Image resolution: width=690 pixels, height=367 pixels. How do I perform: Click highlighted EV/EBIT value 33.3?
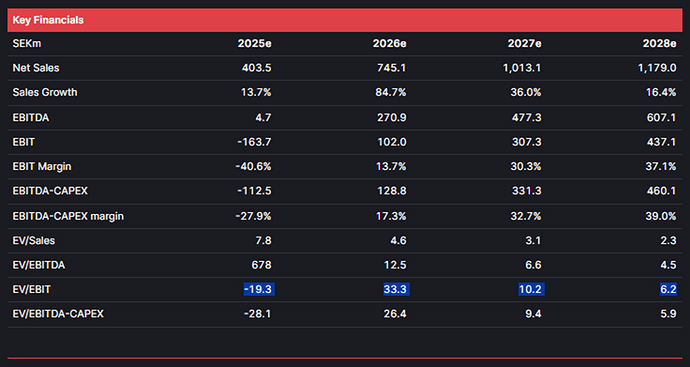pyautogui.click(x=396, y=290)
